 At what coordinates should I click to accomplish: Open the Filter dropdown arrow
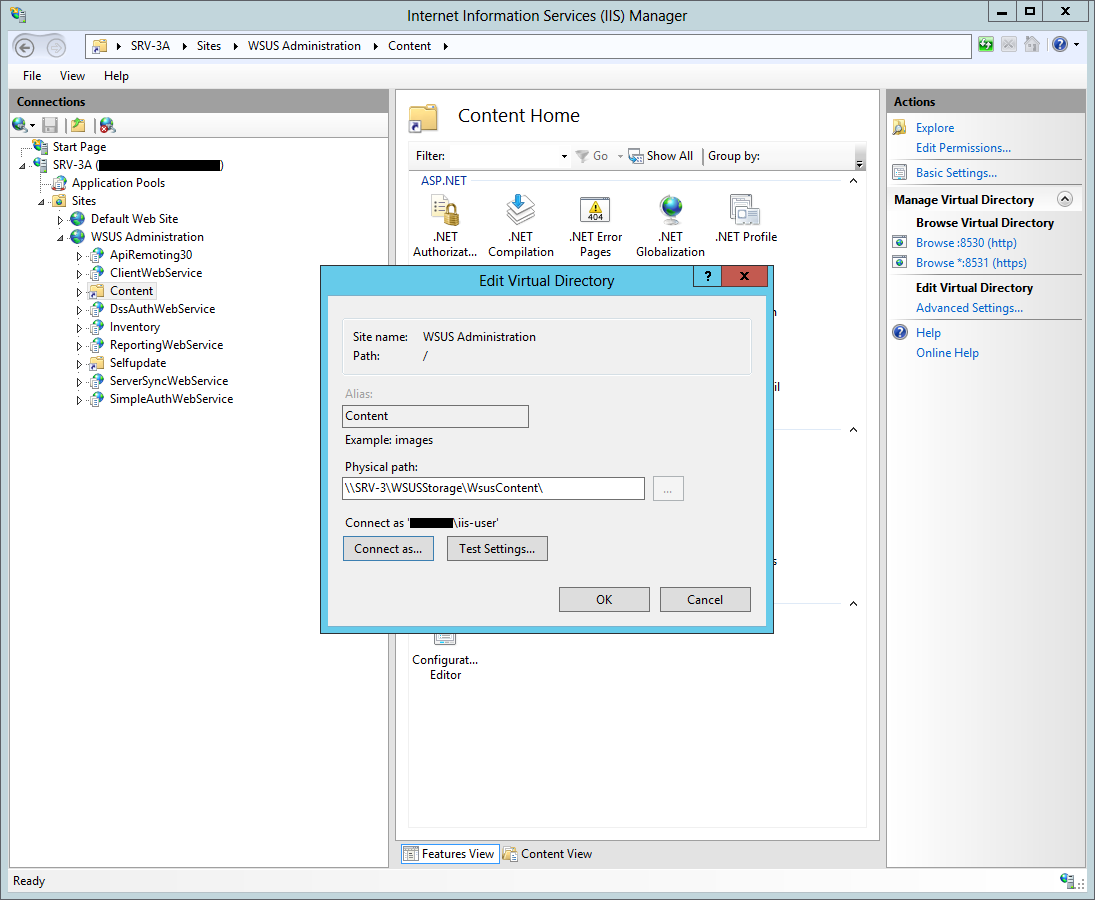click(x=566, y=155)
